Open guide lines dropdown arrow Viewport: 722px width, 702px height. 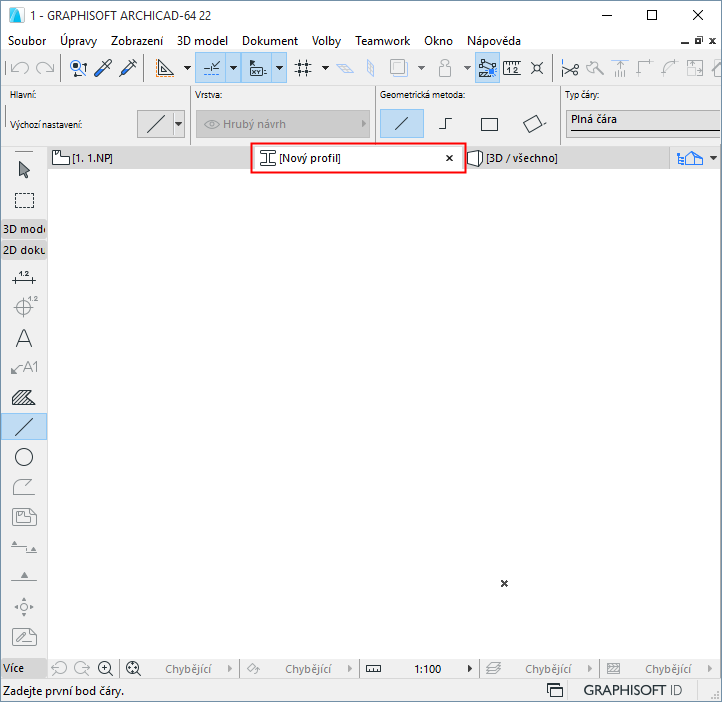pyautogui.click(x=187, y=68)
